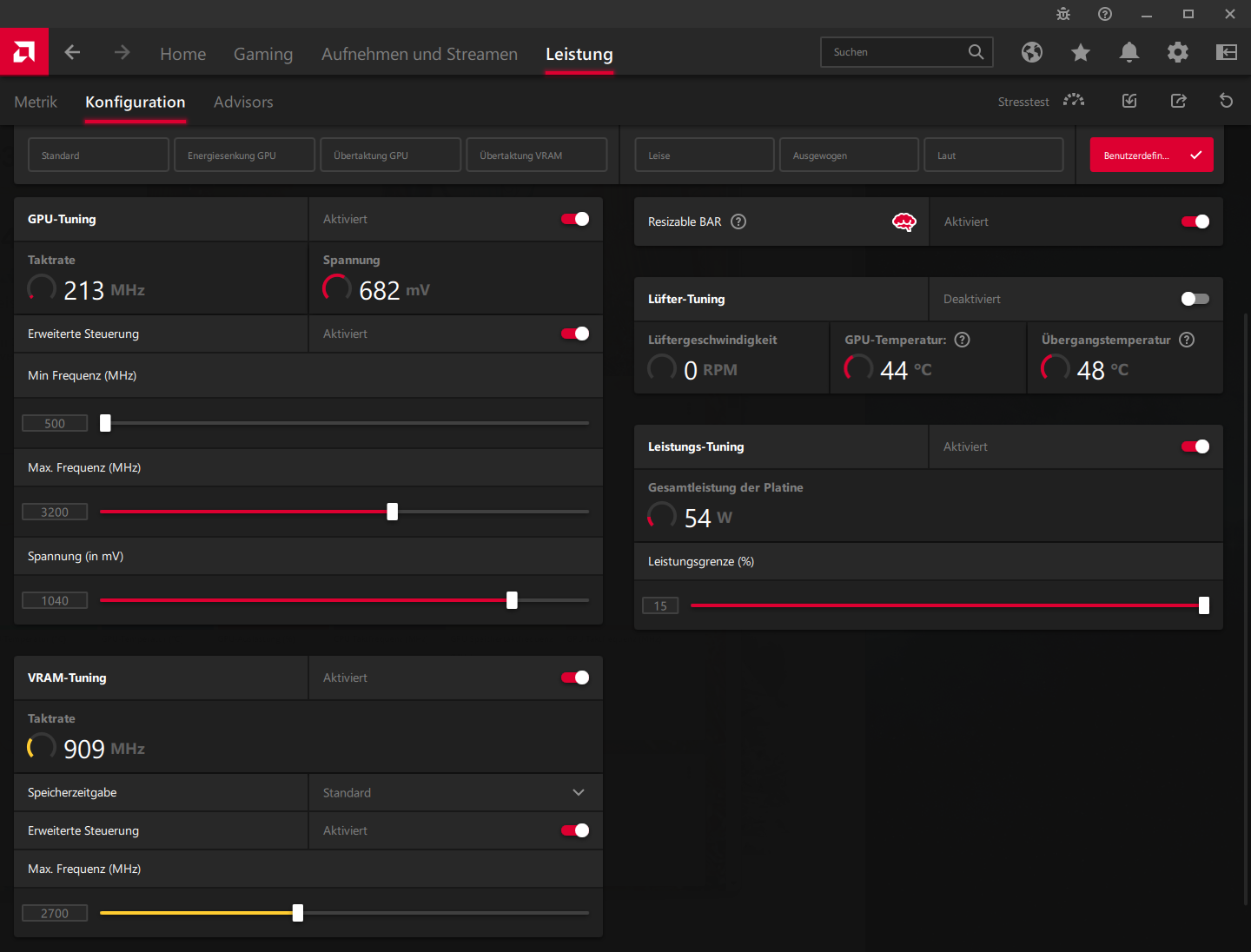Click the Min Frequenz slider handle
The width and height of the screenshot is (1251, 952).
(x=105, y=423)
